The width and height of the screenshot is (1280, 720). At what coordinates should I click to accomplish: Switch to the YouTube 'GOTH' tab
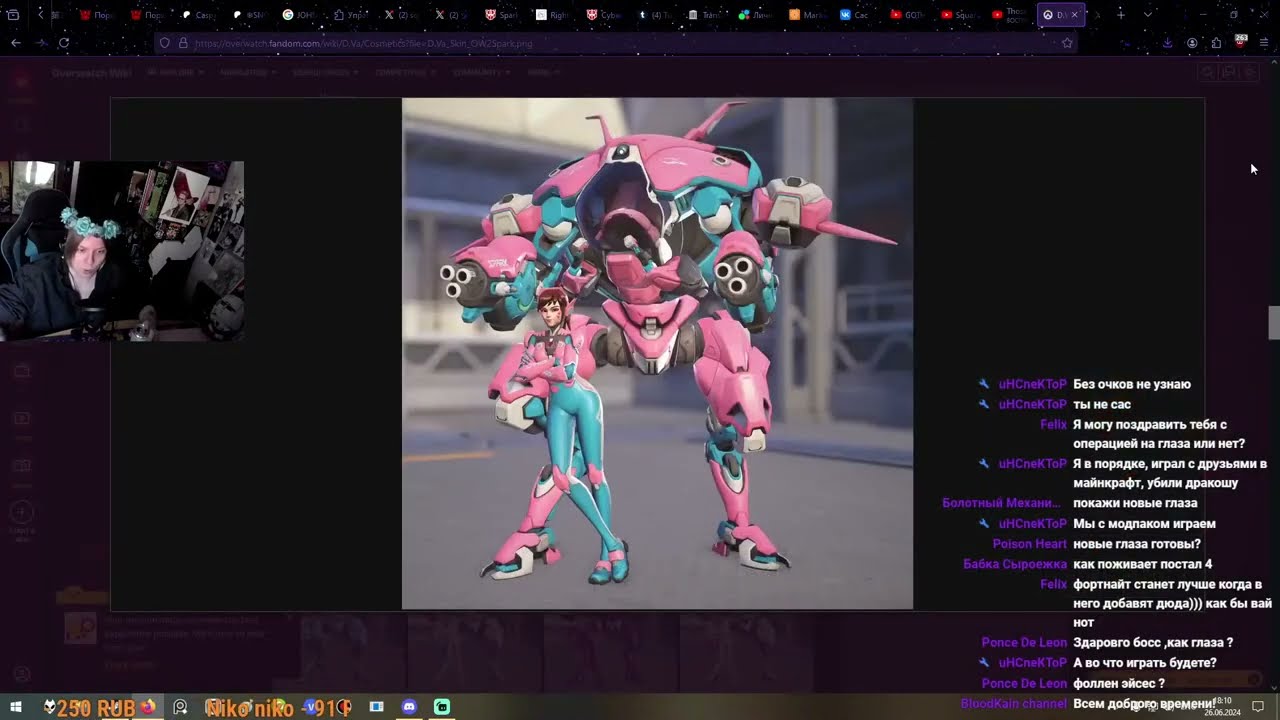908,15
